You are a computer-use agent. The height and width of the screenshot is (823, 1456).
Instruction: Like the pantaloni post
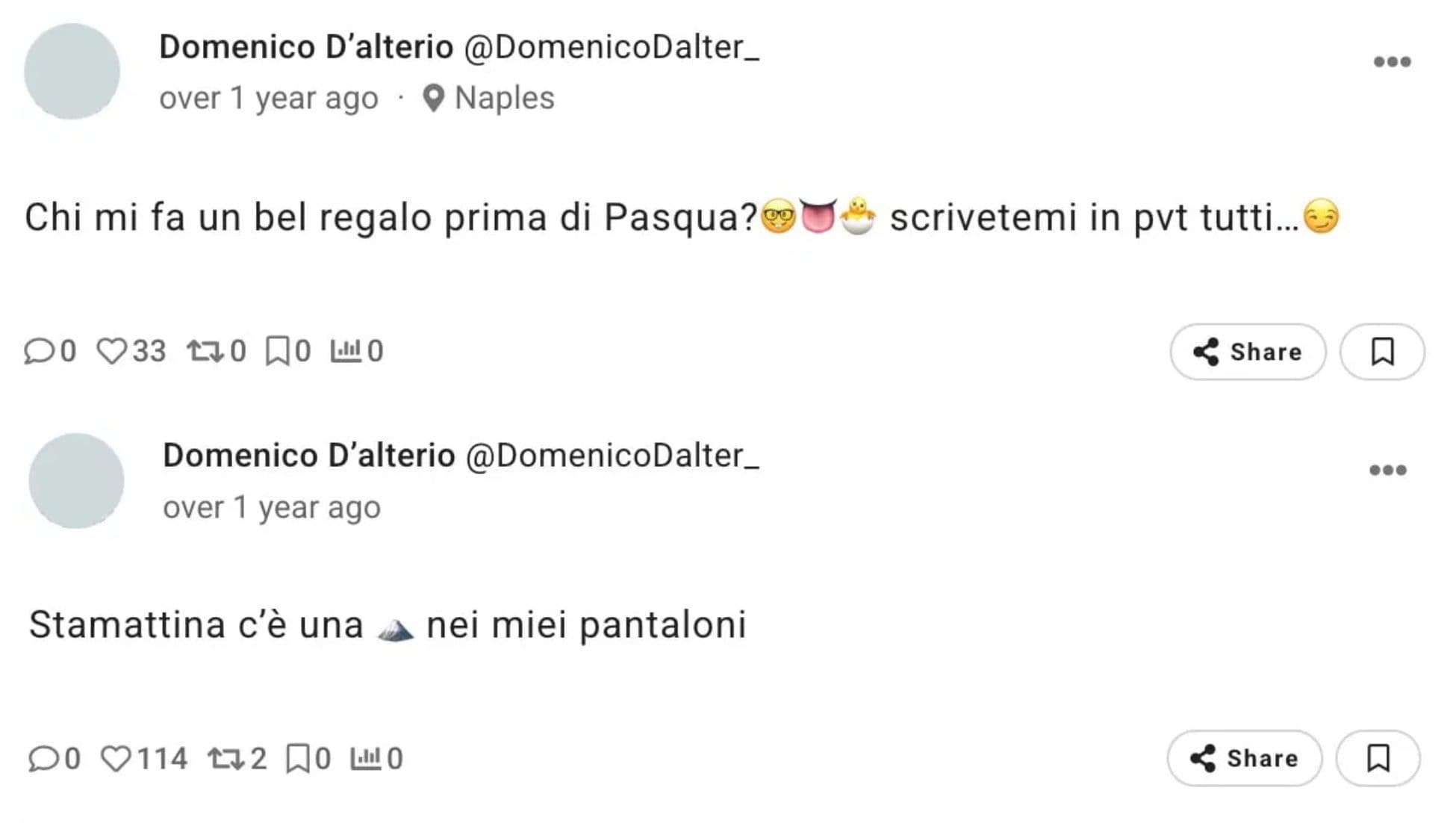pos(118,758)
